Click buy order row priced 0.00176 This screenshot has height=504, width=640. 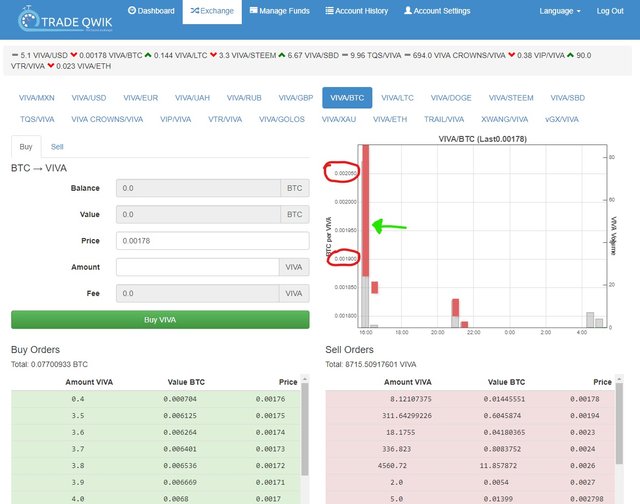tap(156, 399)
